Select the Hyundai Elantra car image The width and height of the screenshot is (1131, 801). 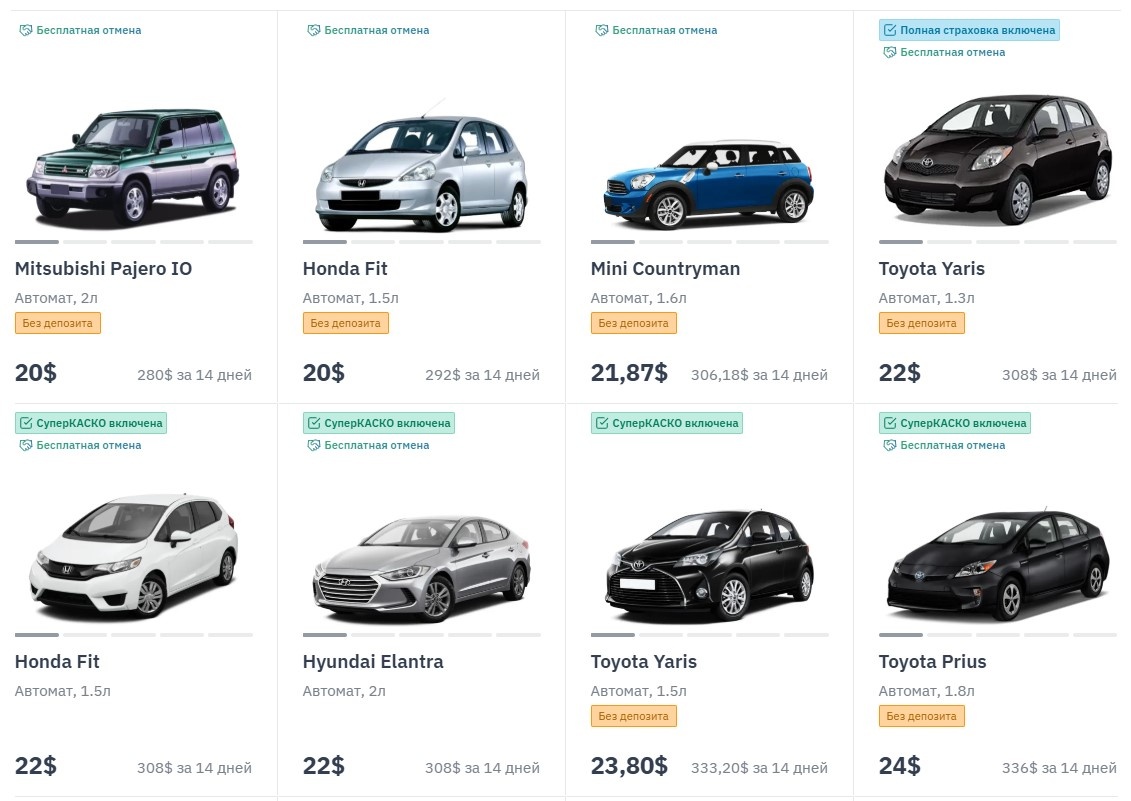421,569
